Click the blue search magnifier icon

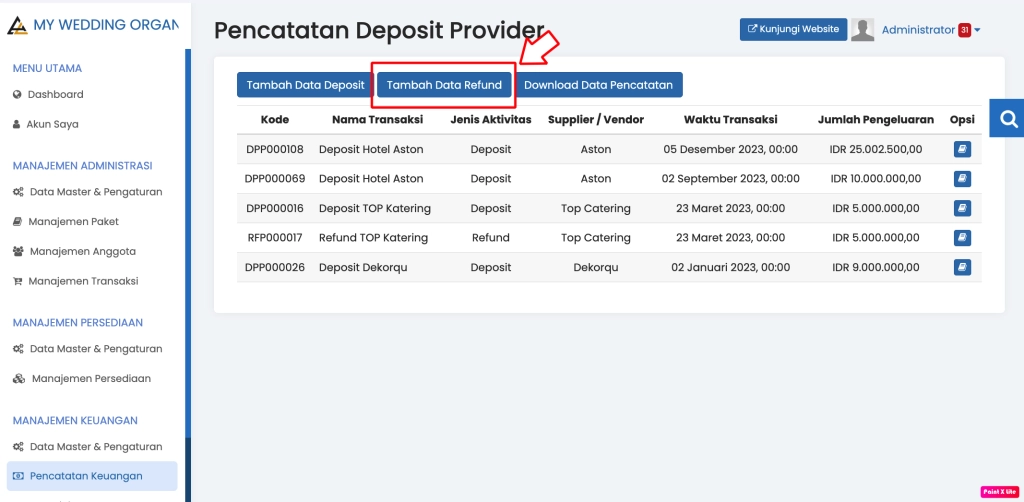[1008, 118]
